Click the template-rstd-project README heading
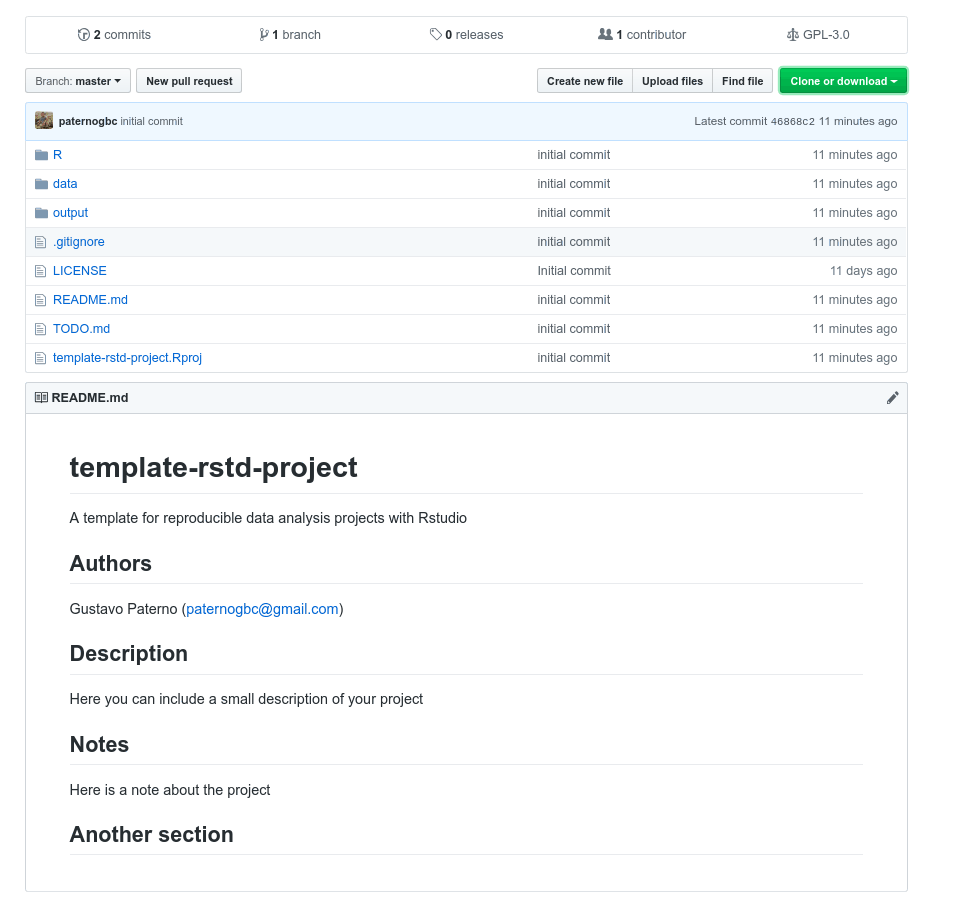This screenshot has height=907, width=967. 213,467
